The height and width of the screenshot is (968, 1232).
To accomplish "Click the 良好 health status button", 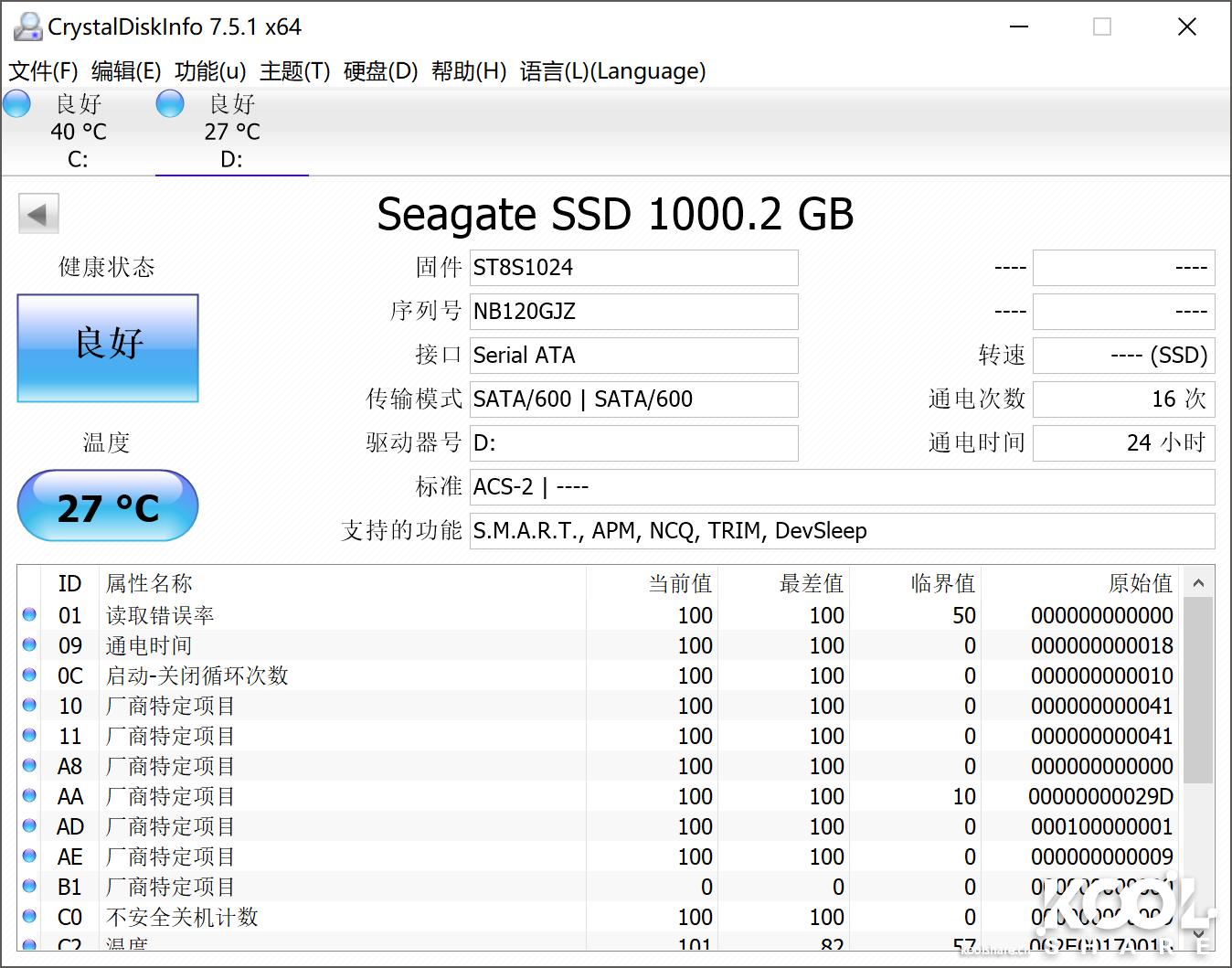I will click(107, 348).
